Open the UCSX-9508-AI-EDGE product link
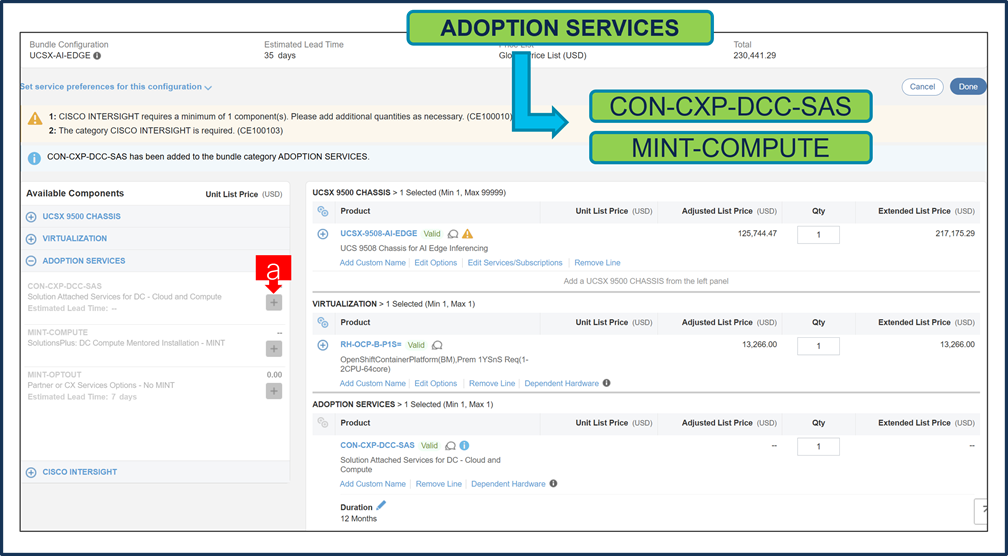The image size is (1008, 556). 379,233
